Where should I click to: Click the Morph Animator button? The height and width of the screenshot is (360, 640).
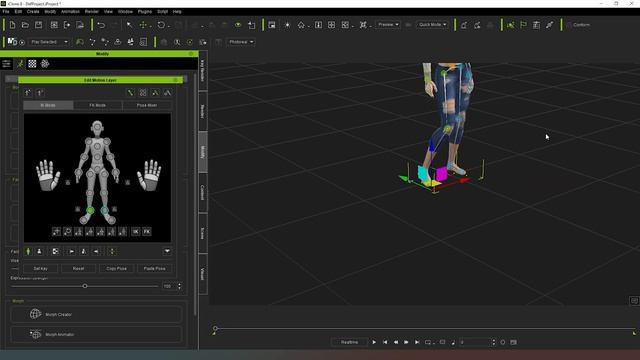(96, 334)
